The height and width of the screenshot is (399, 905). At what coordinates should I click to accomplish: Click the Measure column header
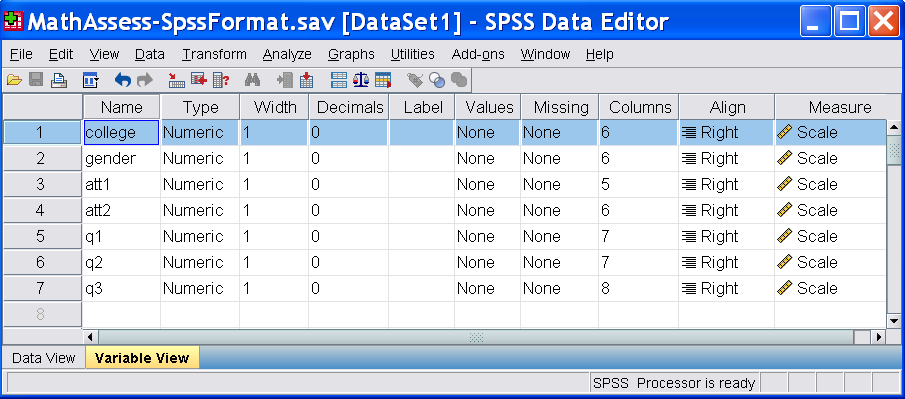click(830, 107)
